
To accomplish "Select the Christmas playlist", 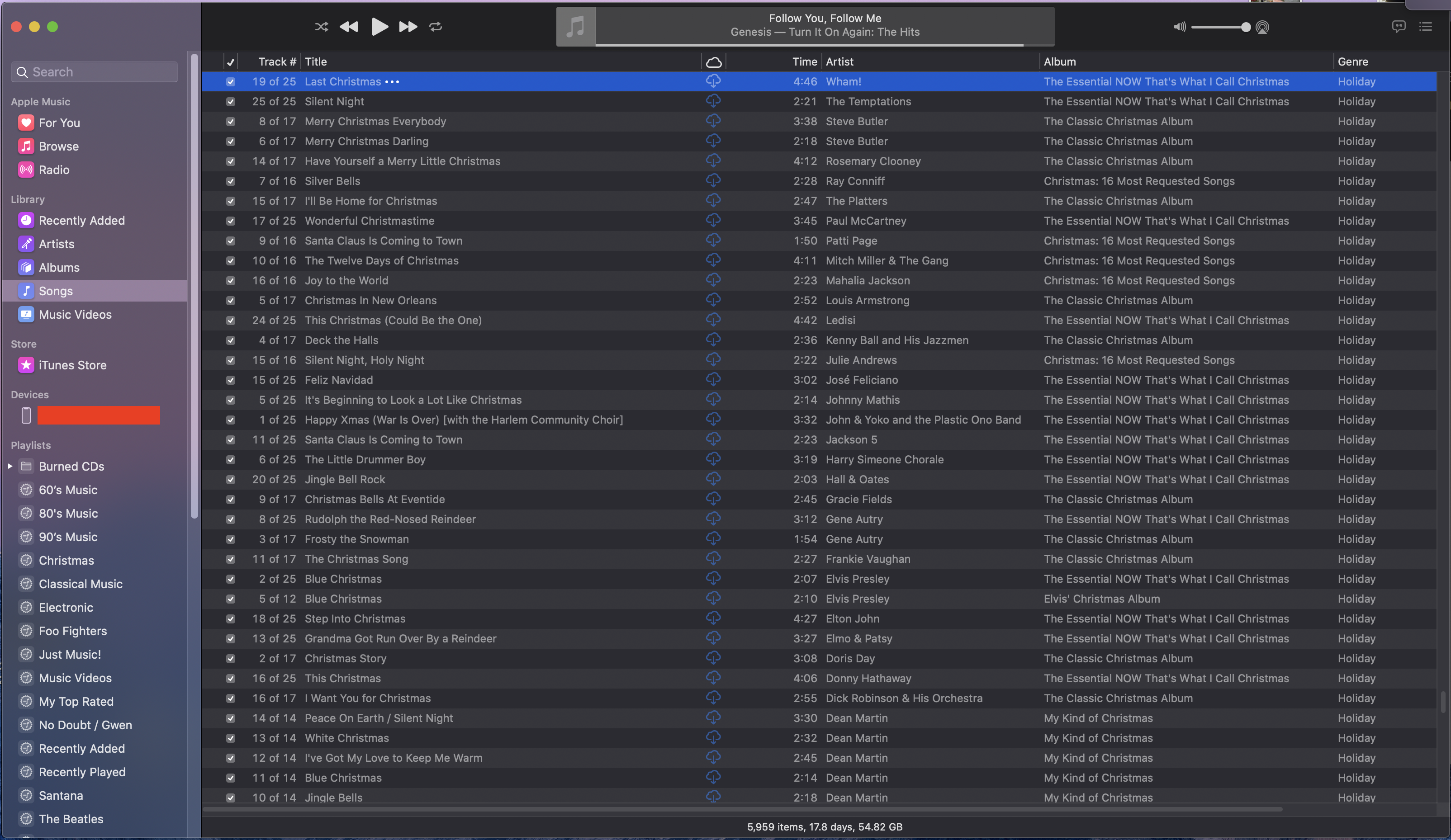I will 66,561.
